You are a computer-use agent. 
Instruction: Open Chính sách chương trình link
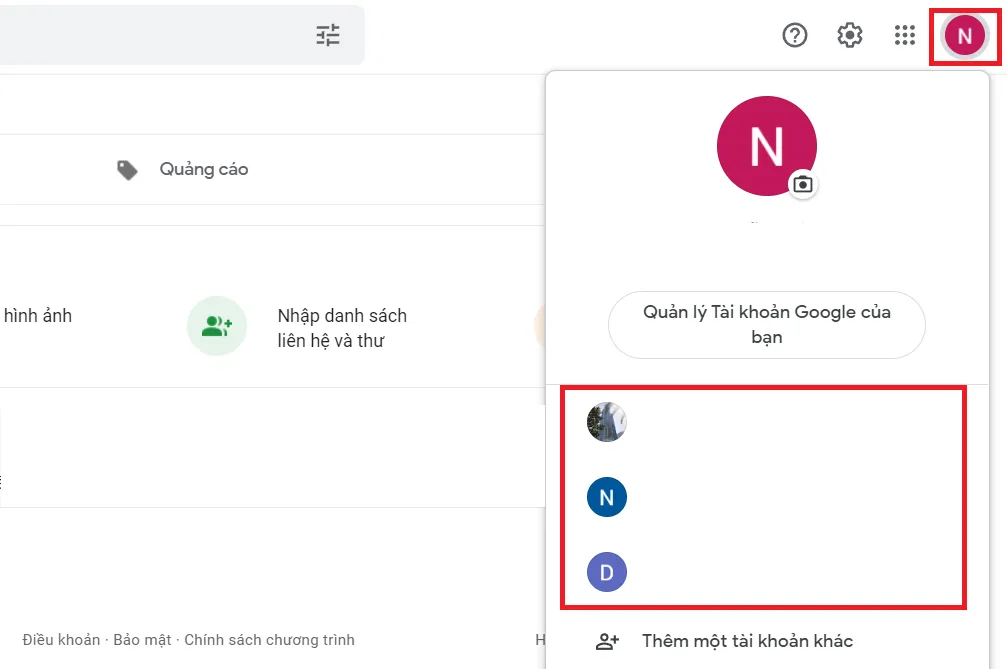pos(269,639)
